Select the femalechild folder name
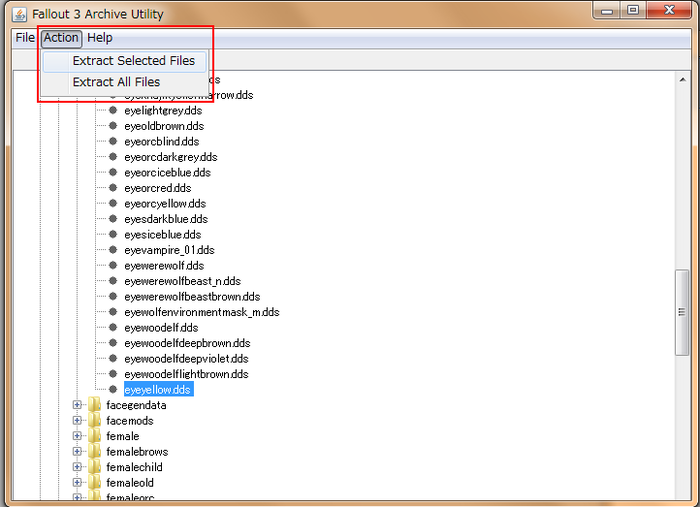Image resolution: width=700 pixels, height=507 pixels. pyautogui.click(x=134, y=467)
